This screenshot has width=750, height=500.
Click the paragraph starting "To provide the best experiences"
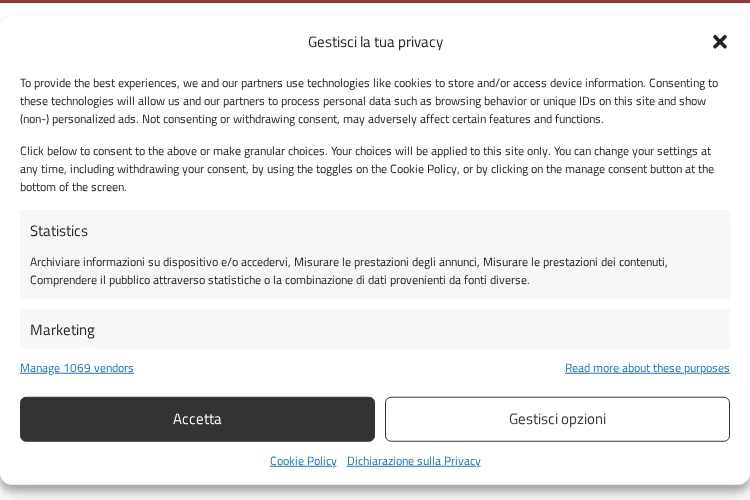369,101
